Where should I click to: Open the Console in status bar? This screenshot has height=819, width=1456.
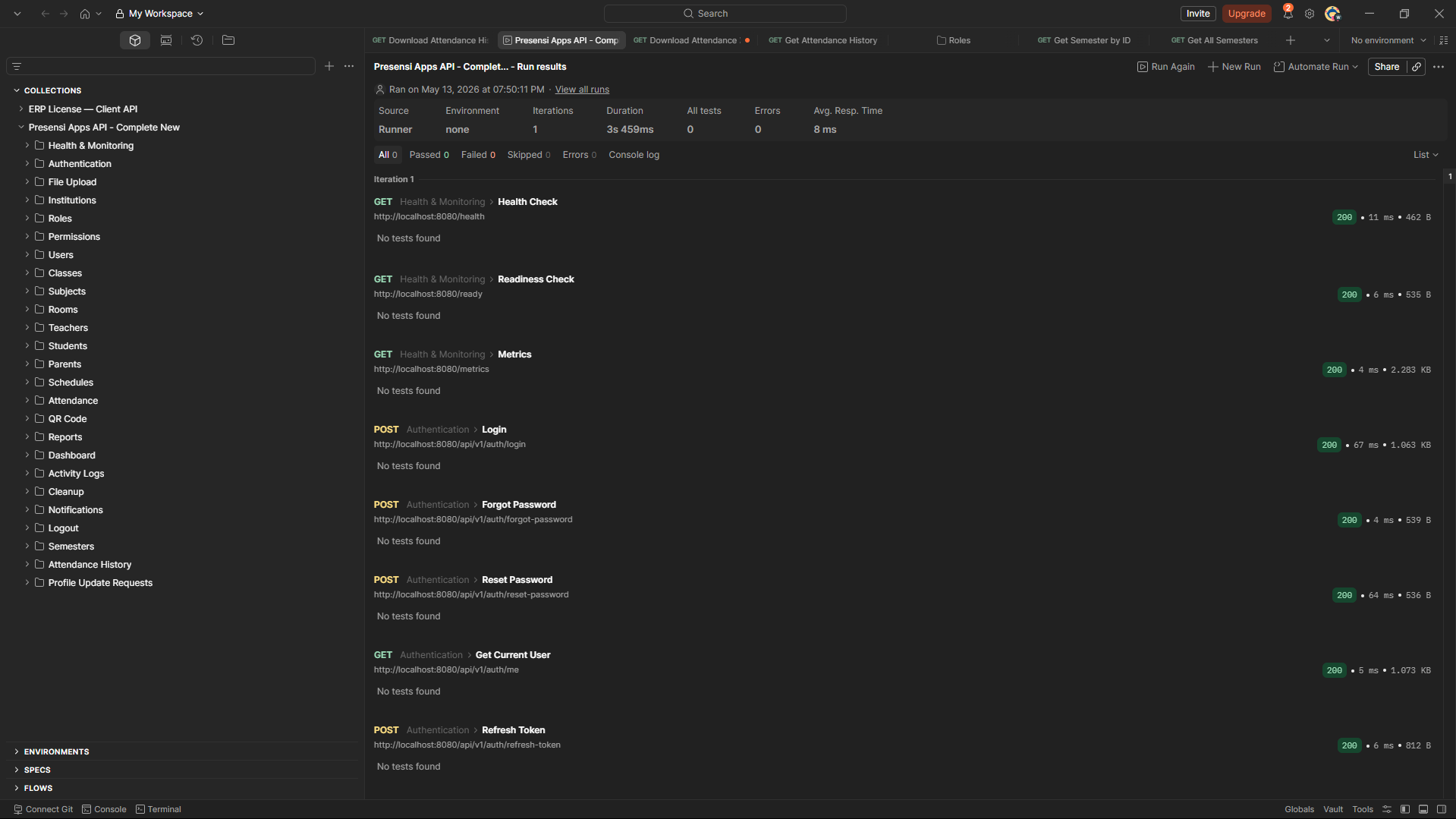(x=105, y=809)
